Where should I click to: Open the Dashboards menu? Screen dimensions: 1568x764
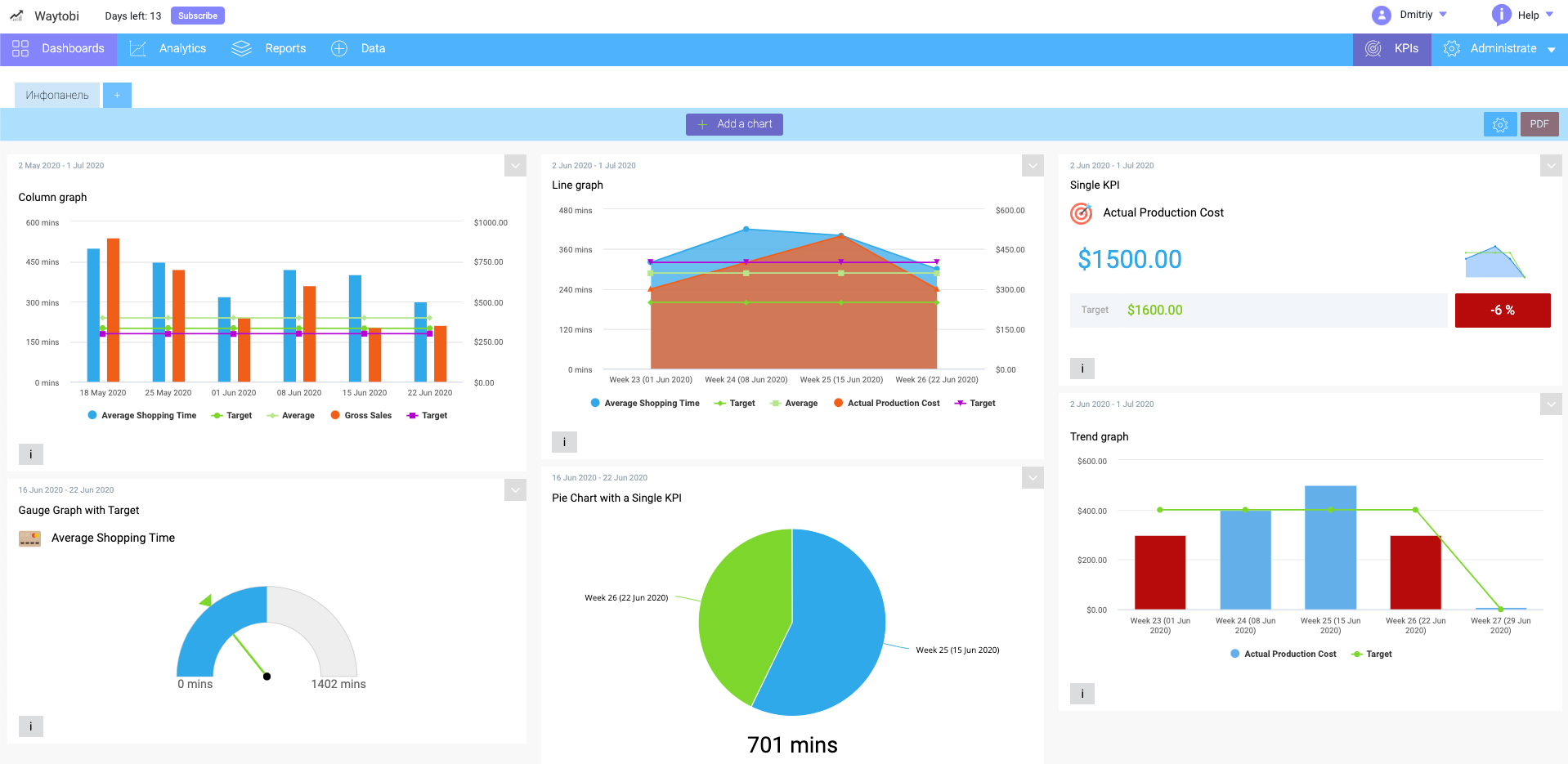[x=59, y=49]
